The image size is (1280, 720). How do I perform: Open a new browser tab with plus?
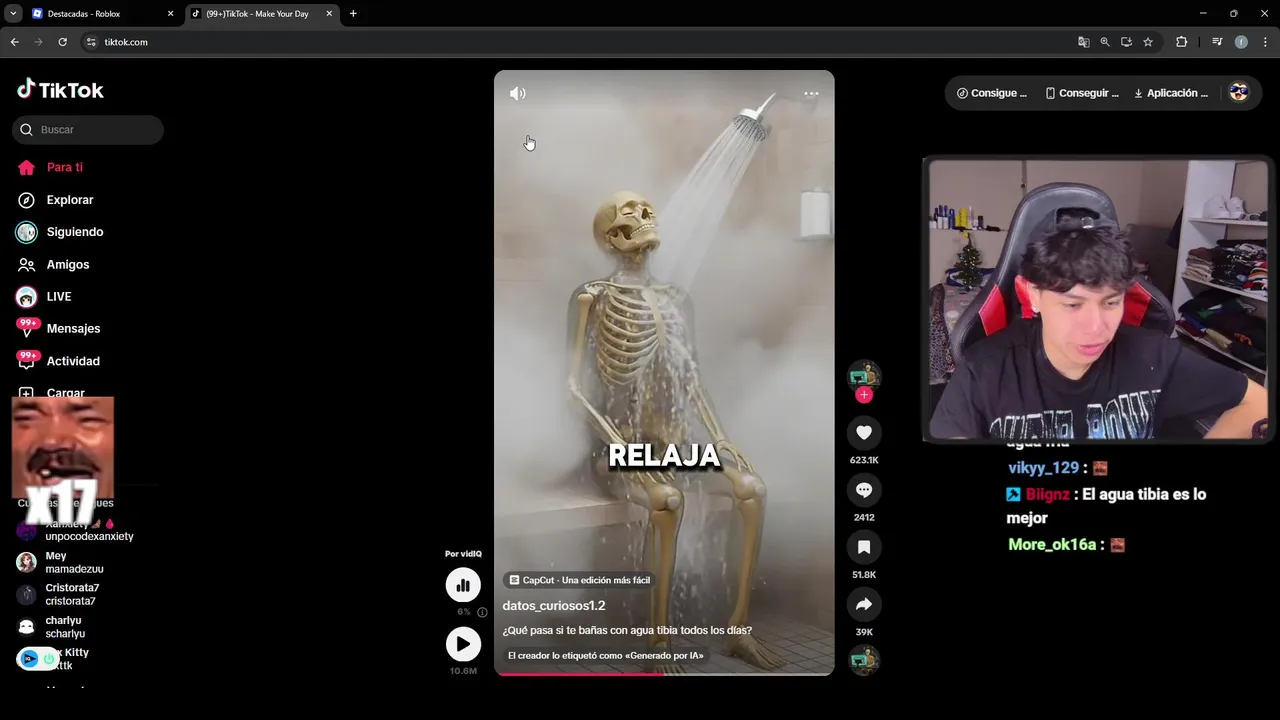[x=353, y=14]
